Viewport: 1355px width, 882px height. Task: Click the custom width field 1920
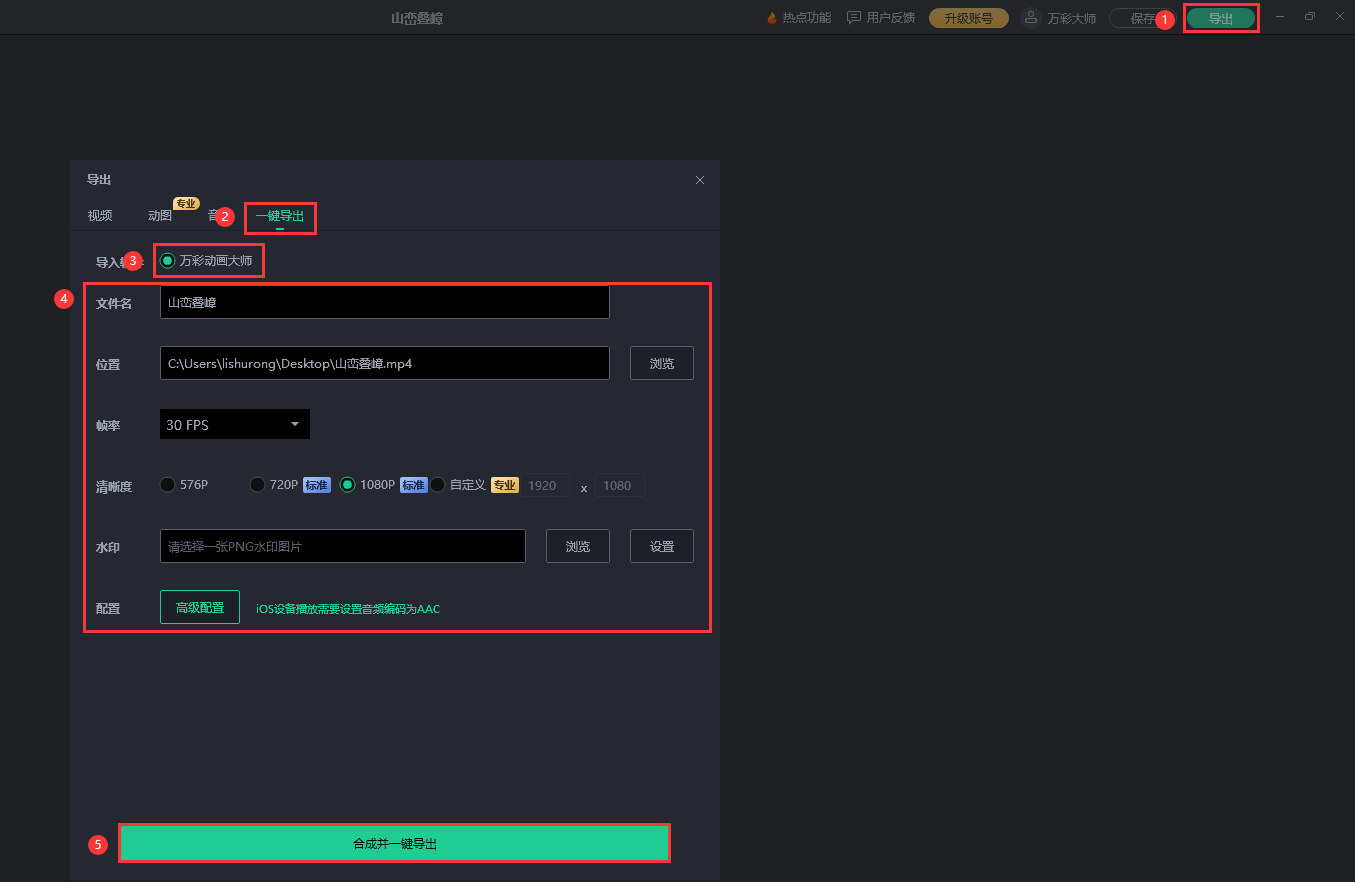545,485
